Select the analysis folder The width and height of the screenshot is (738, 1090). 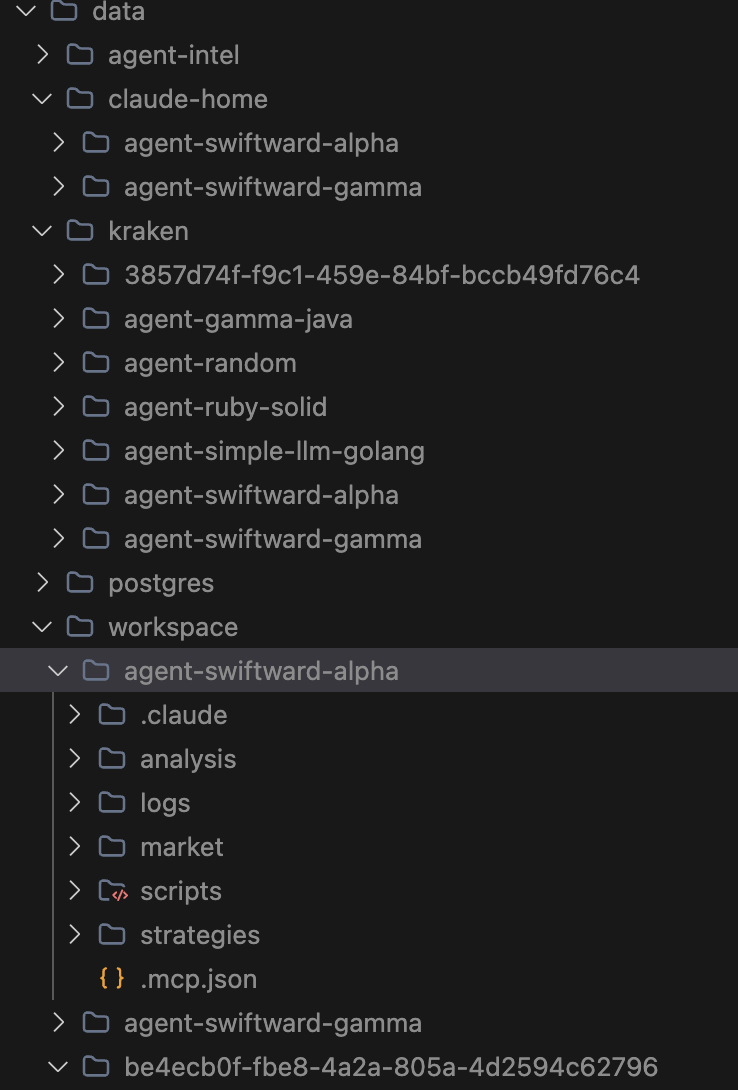pos(188,759)
